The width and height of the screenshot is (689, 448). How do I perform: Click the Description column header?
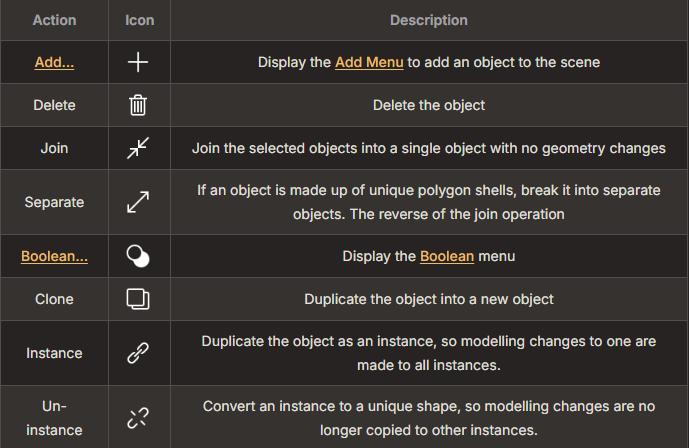click(429, 20)
